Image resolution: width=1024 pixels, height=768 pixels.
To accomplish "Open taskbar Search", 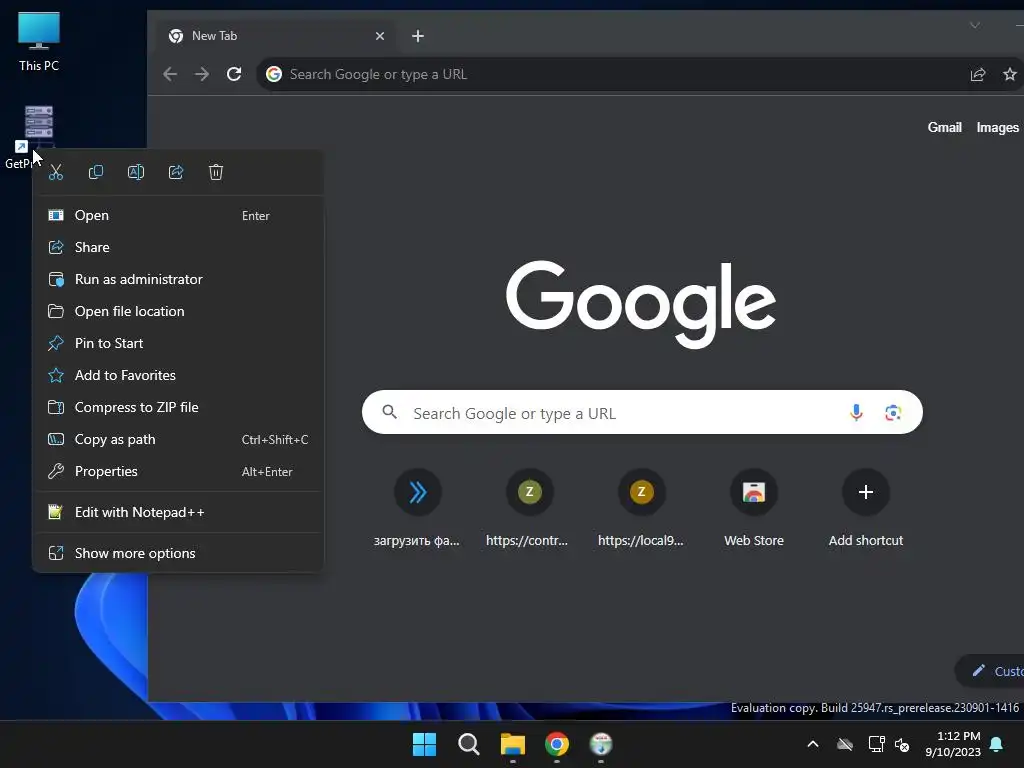I will pos(468,744).
